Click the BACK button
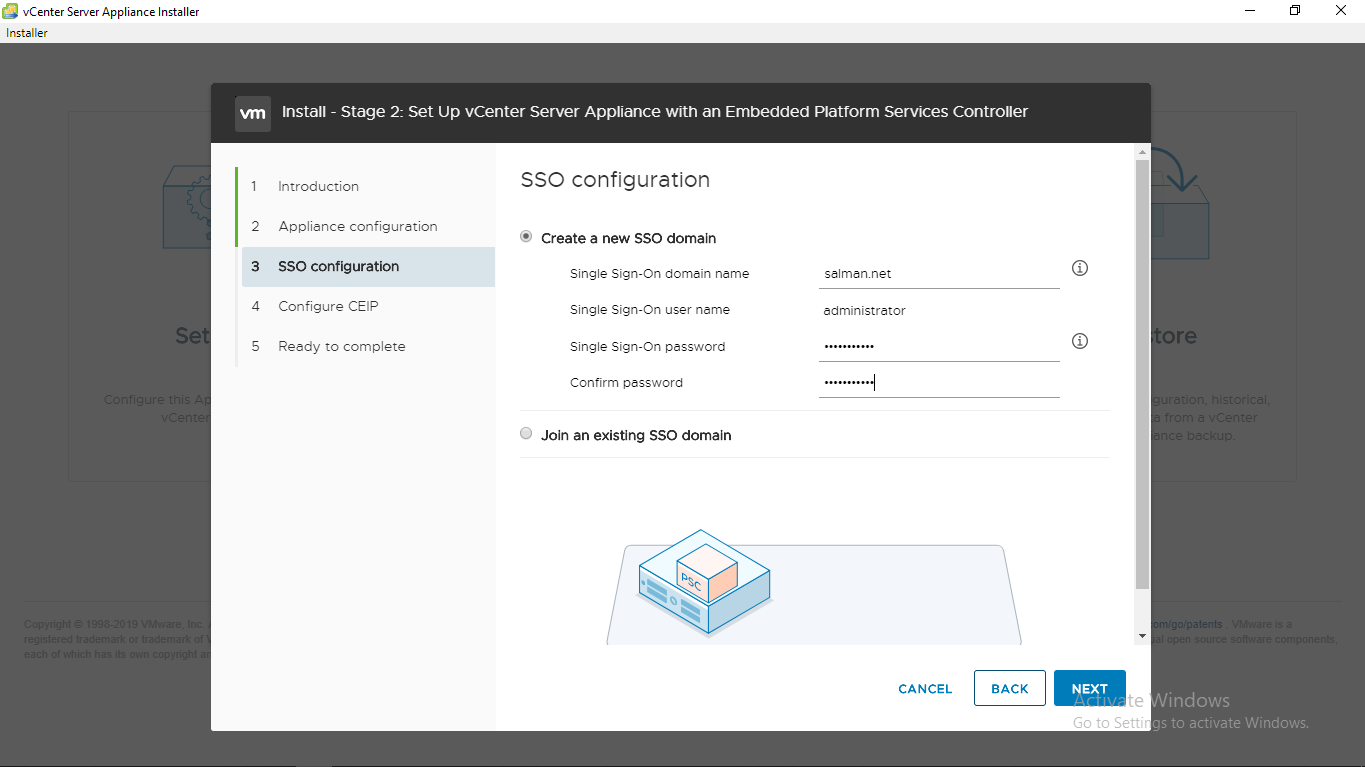The image size is (1365, 767). (1009, 688)
